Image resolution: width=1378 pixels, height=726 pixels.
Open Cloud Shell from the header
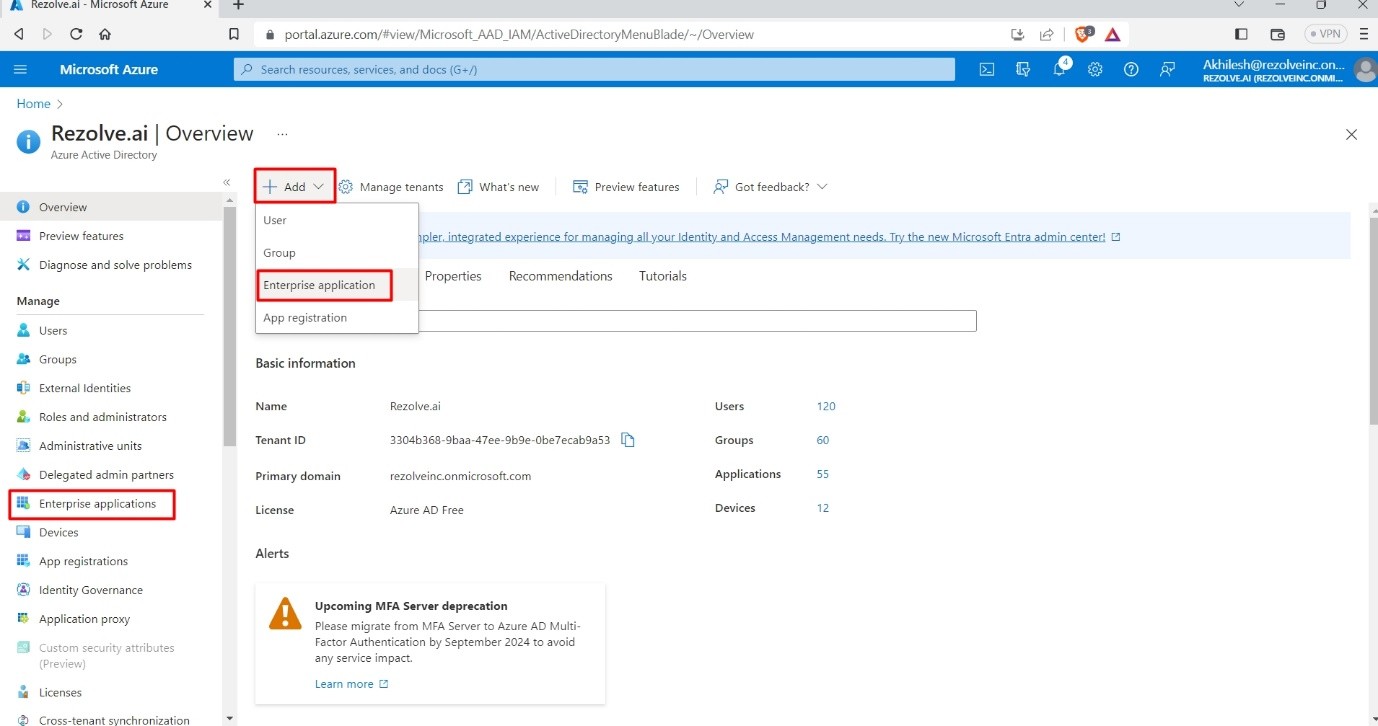click(x=986, y=69)
